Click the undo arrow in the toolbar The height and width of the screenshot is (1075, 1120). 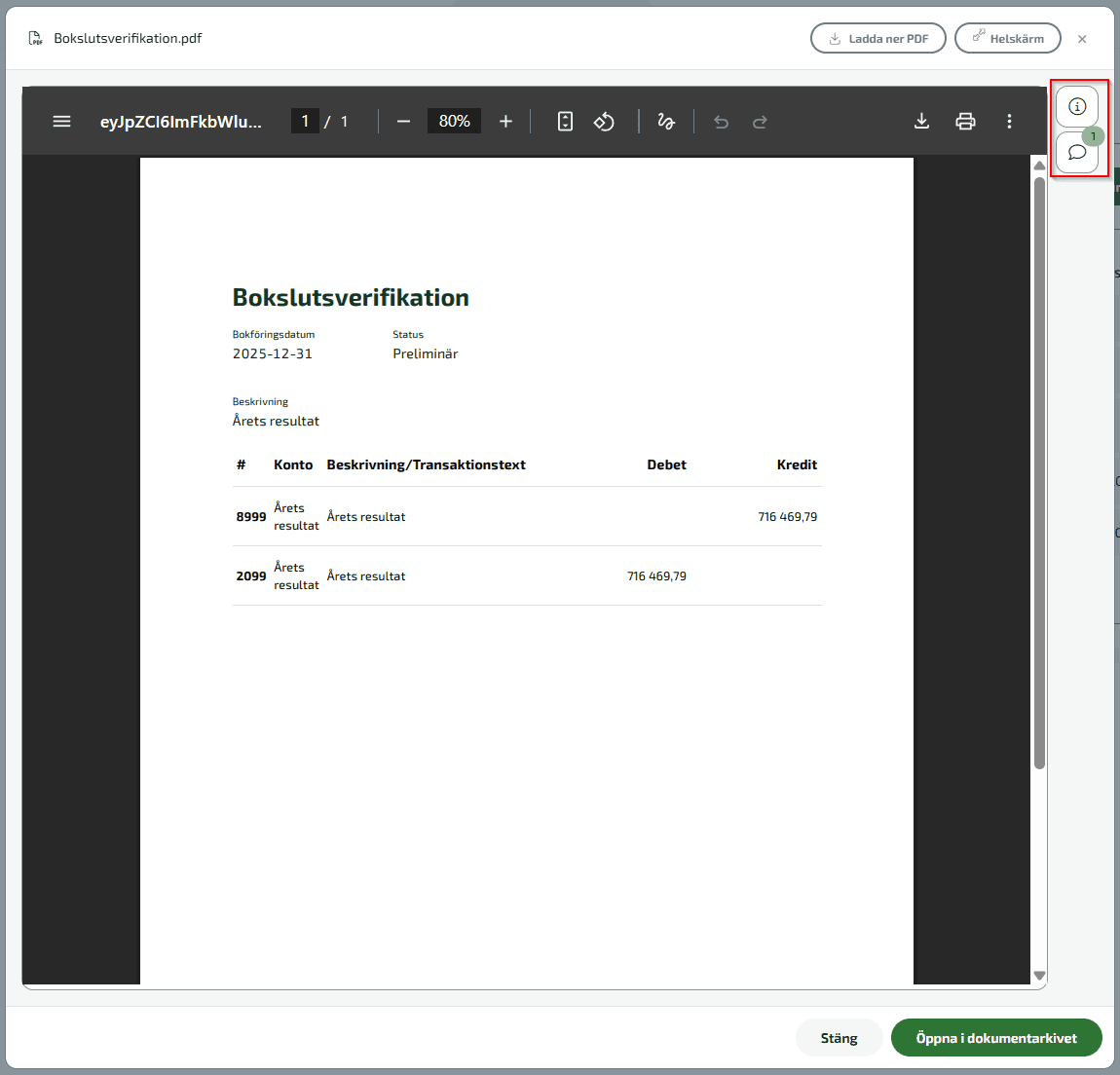721,121
